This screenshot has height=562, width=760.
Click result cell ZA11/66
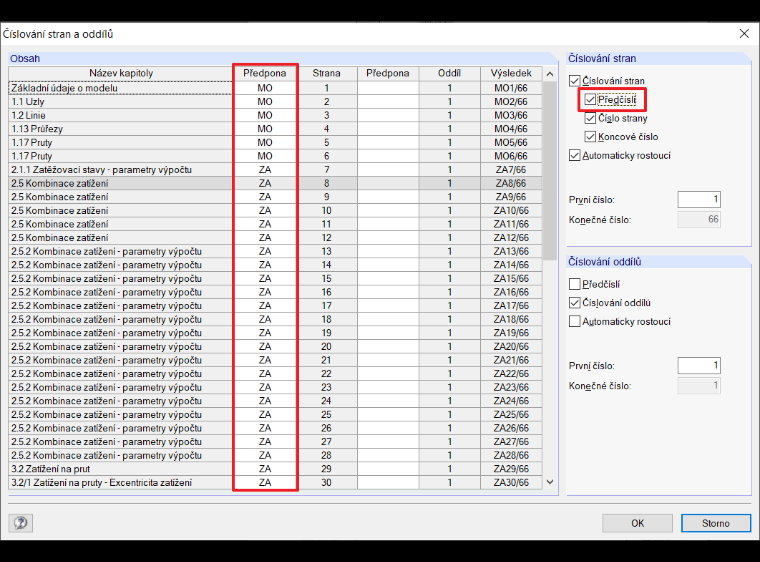click(511, 224)
